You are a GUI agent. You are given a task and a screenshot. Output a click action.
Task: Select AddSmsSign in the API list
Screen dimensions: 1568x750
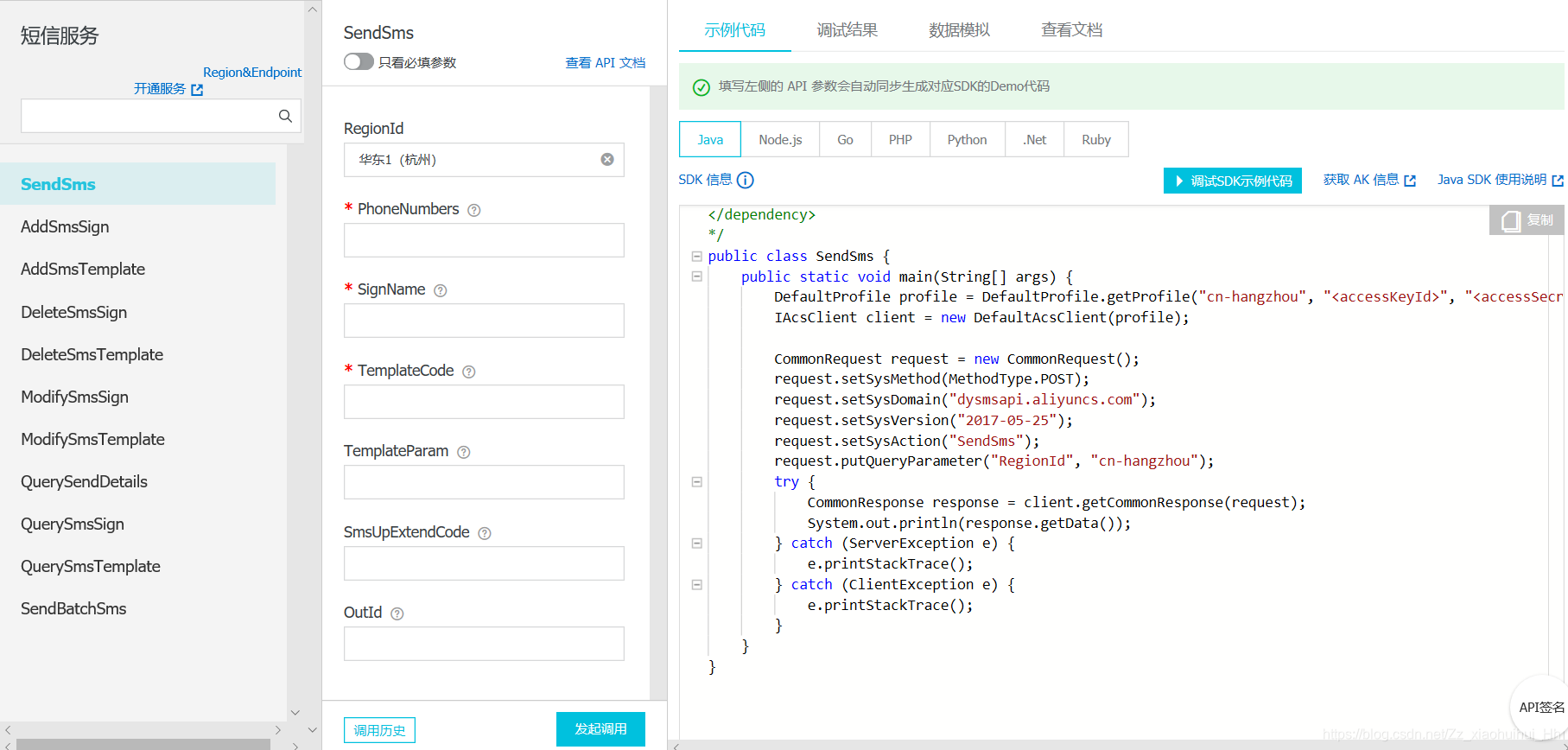[65, 226]
